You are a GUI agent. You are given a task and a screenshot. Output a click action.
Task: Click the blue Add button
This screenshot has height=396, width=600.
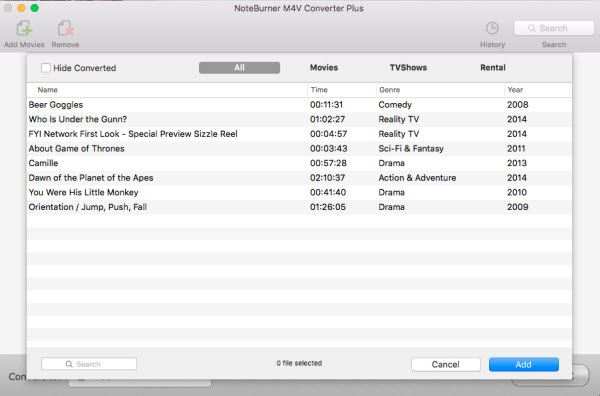pyautogui.click(x=523, y=365)
